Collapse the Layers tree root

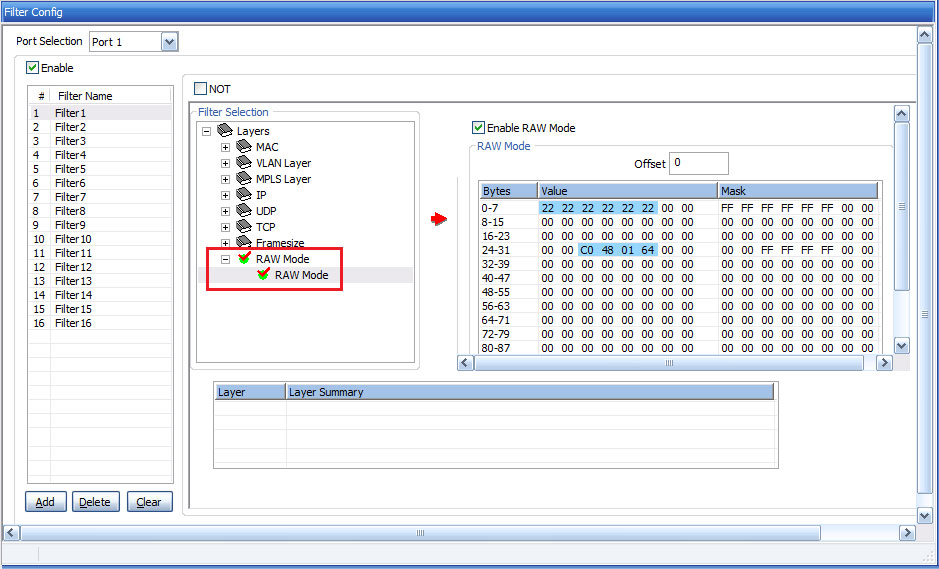[x=207, y=131]
